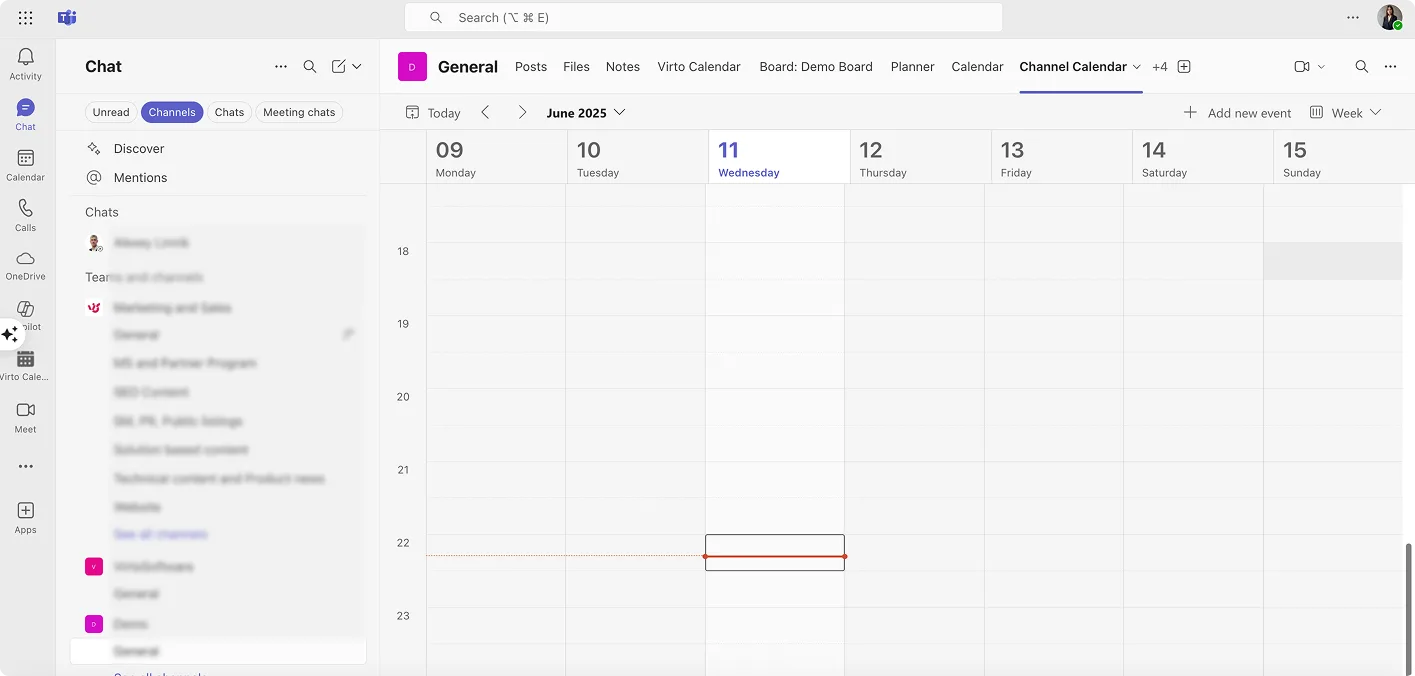Viewport: 1415px width, 676px height.
Task: Filter chats to show Unread only
Action: 110,112
